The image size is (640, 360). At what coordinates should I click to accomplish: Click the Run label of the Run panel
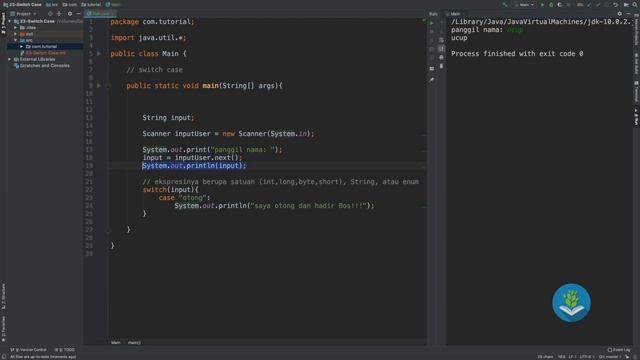point(433,14)
